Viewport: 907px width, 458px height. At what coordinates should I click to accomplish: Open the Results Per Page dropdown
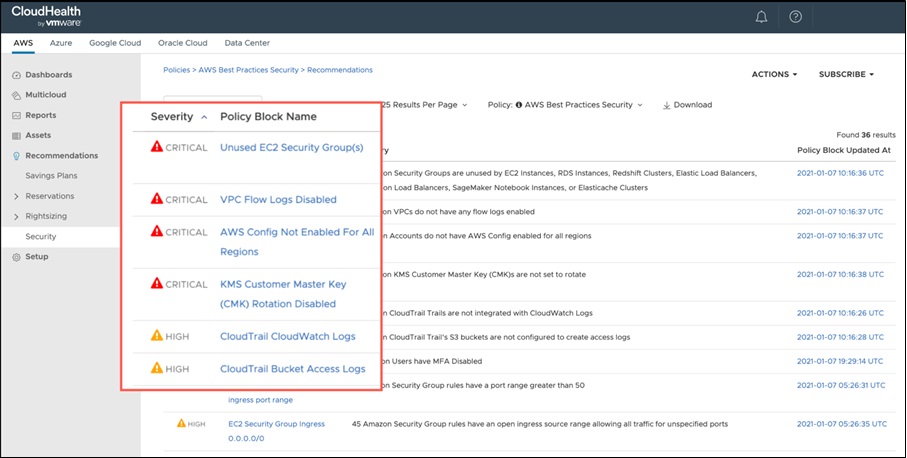pyautogui.click(x=425, y=105)
